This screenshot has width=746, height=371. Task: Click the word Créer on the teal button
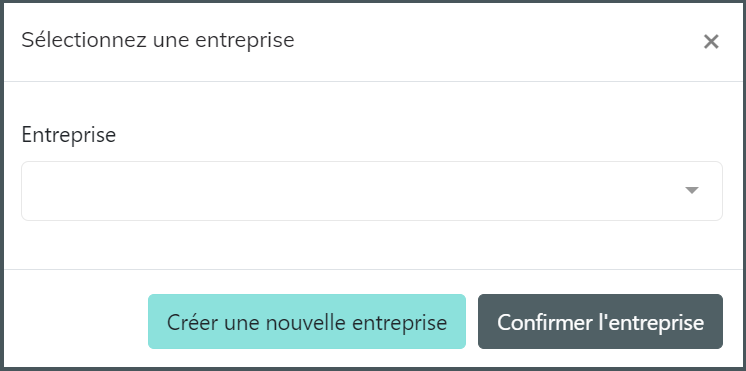point(192,322)
